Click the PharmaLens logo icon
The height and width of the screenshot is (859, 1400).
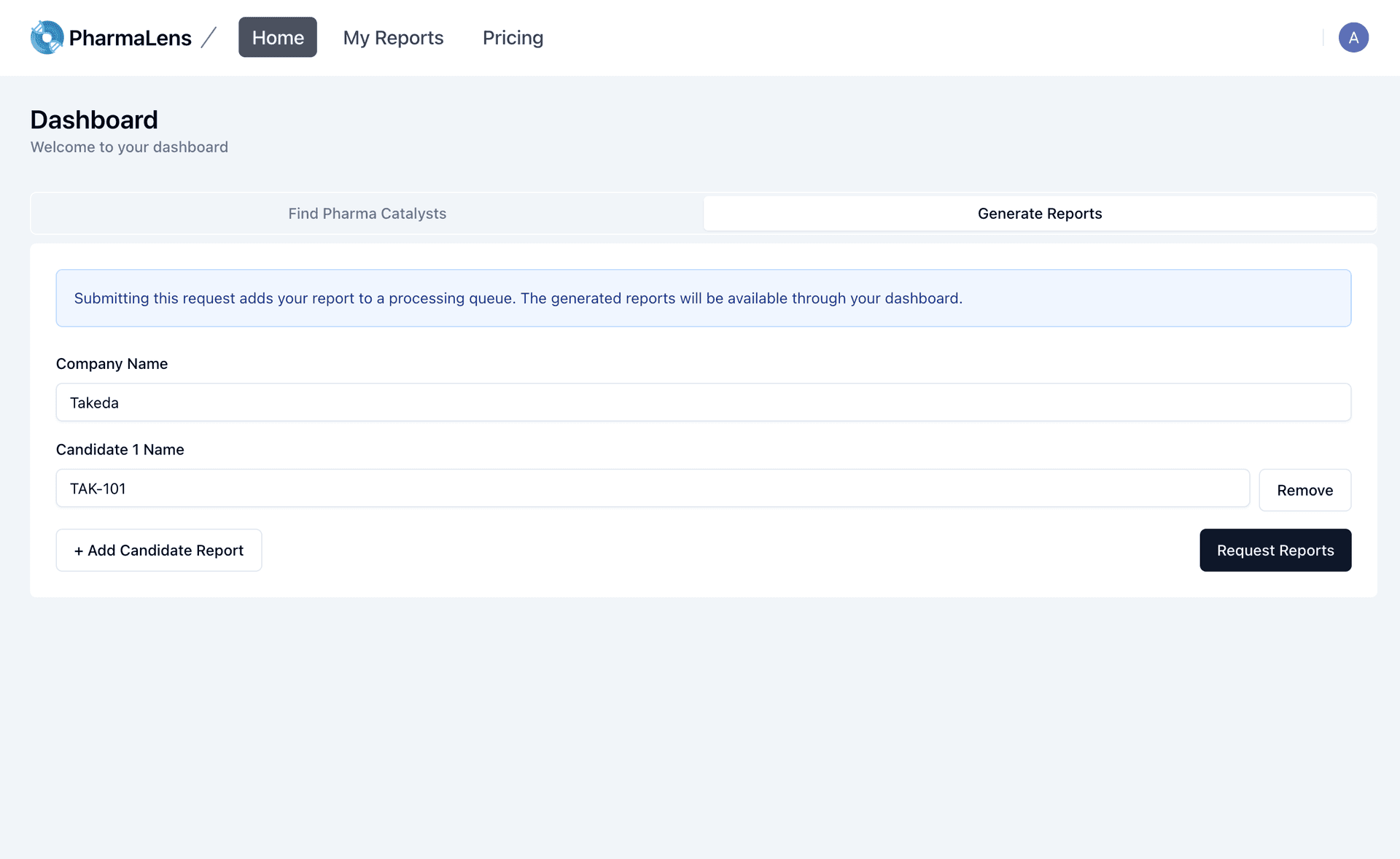click(46, 37)
